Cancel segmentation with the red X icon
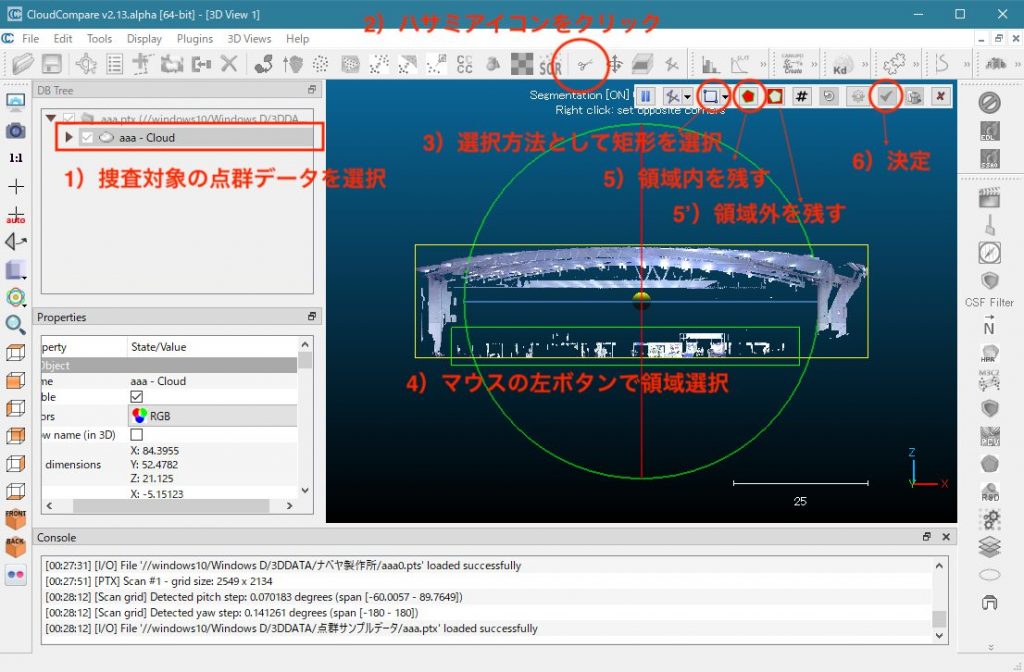 pyautogui.click(x=939, y=96)
